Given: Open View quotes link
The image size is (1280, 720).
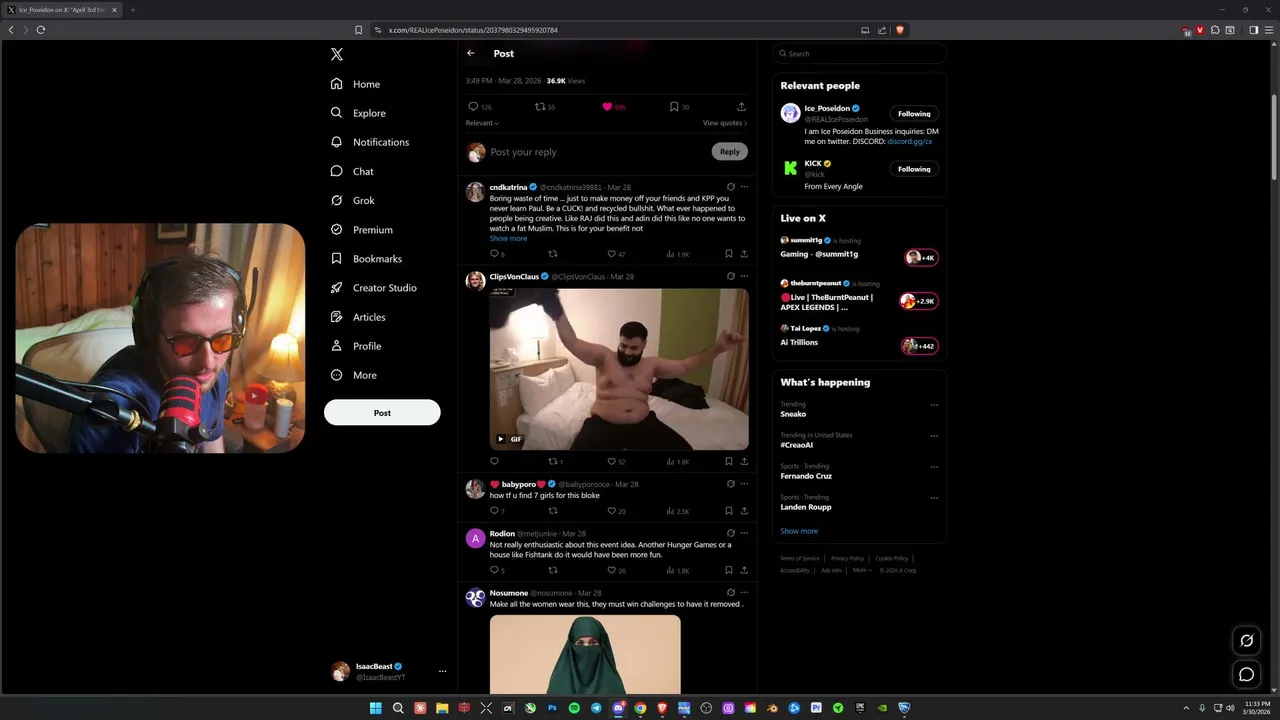Looking at the screenshot, I should 725,123.
